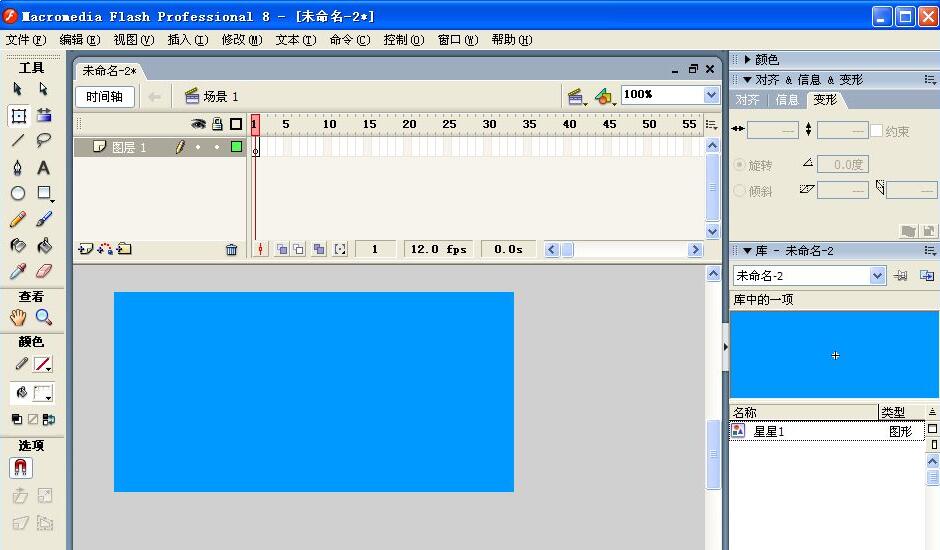Select the Text tool in the toolbox
This screenshot has height=550, width=940.
pyautogui.click(x=44, y=168)
